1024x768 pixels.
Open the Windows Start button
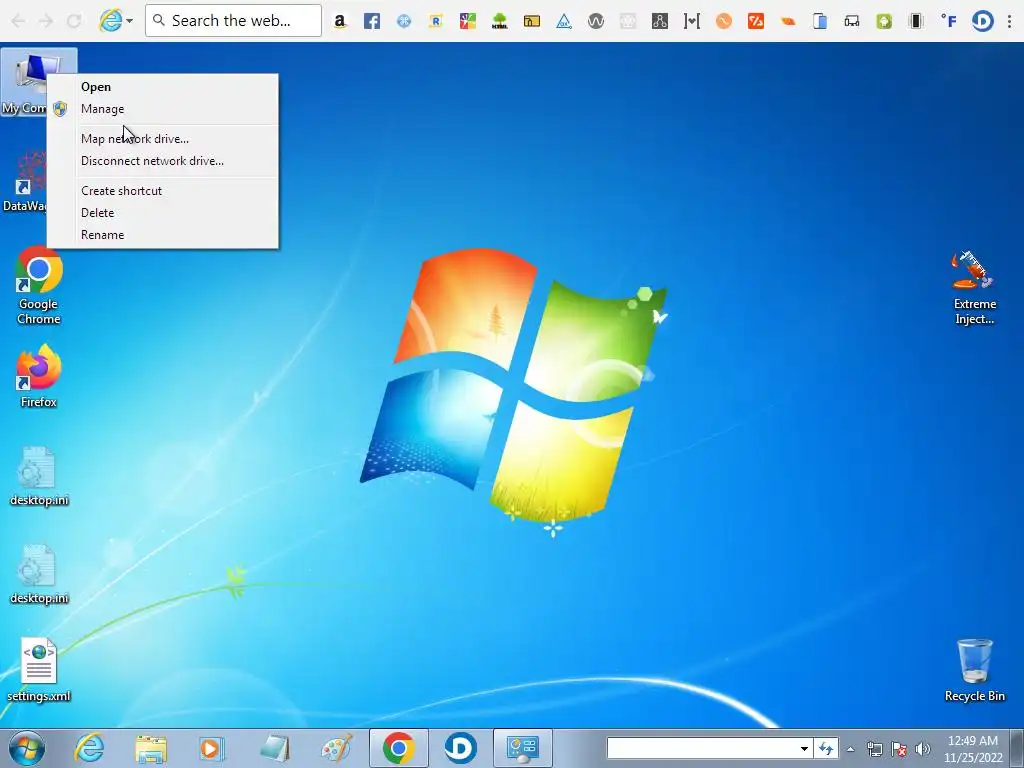coord(27,748)
